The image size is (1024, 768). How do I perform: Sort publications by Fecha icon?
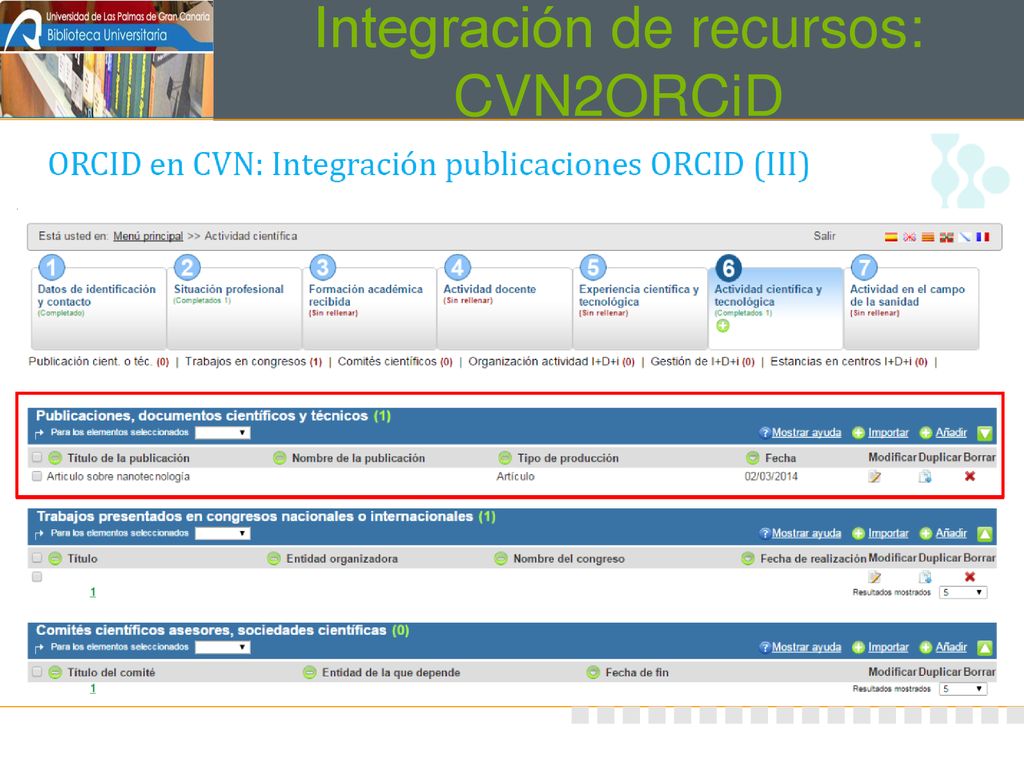[752, 458]
